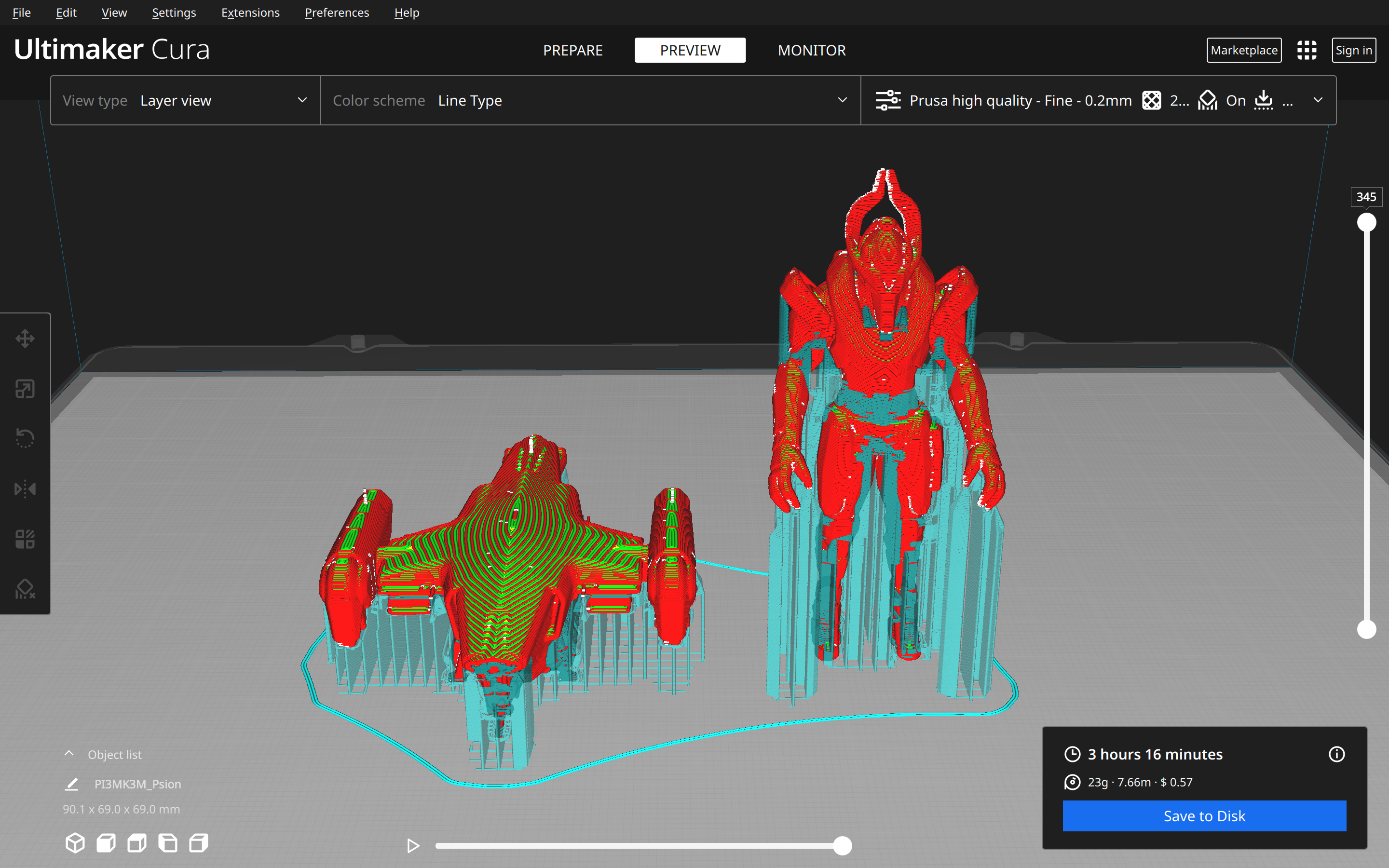Image resolution: width=1389 pixels, height=868 pixels.
Task: Click the print settings sliders icon
Action: tap(888, 100)
